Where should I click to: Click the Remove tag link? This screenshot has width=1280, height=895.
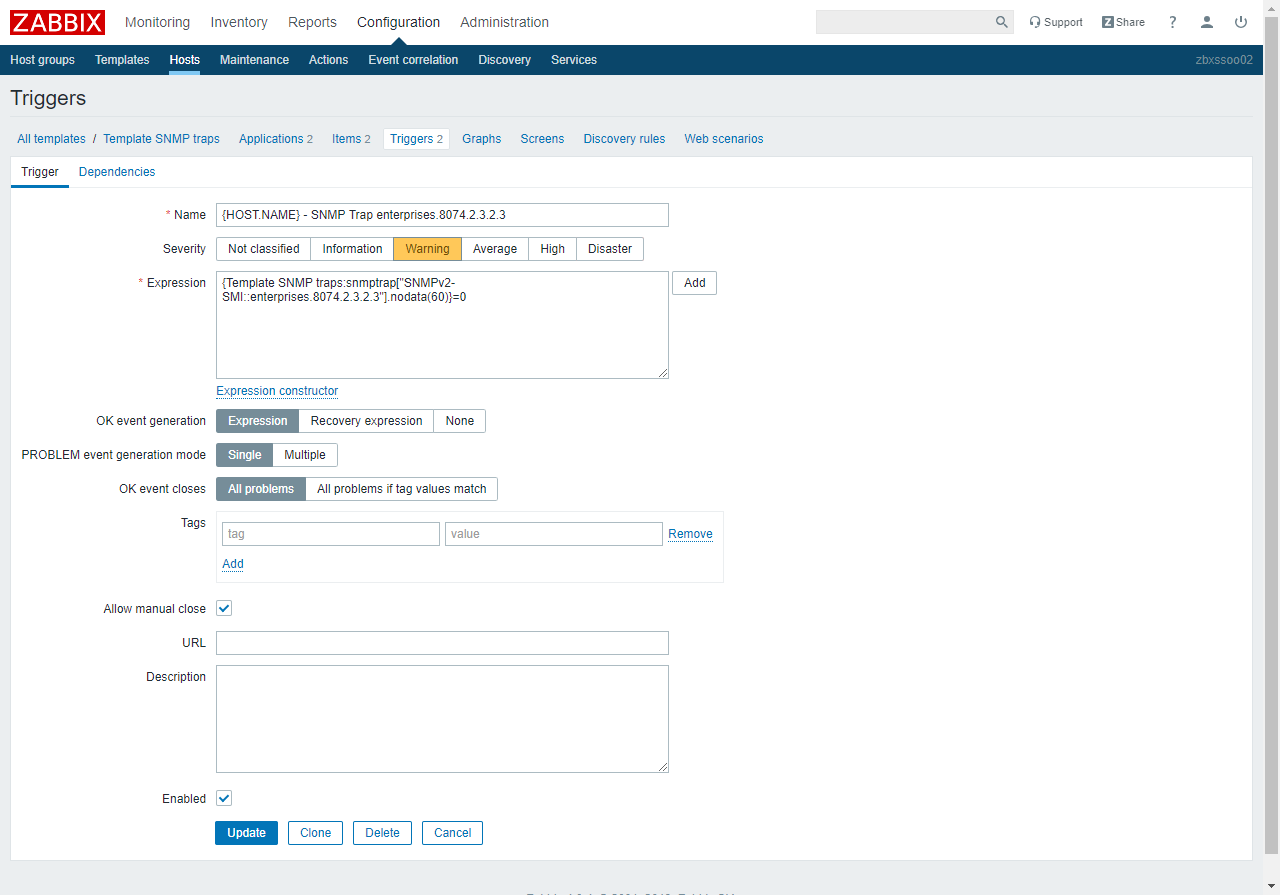(690, 534)
